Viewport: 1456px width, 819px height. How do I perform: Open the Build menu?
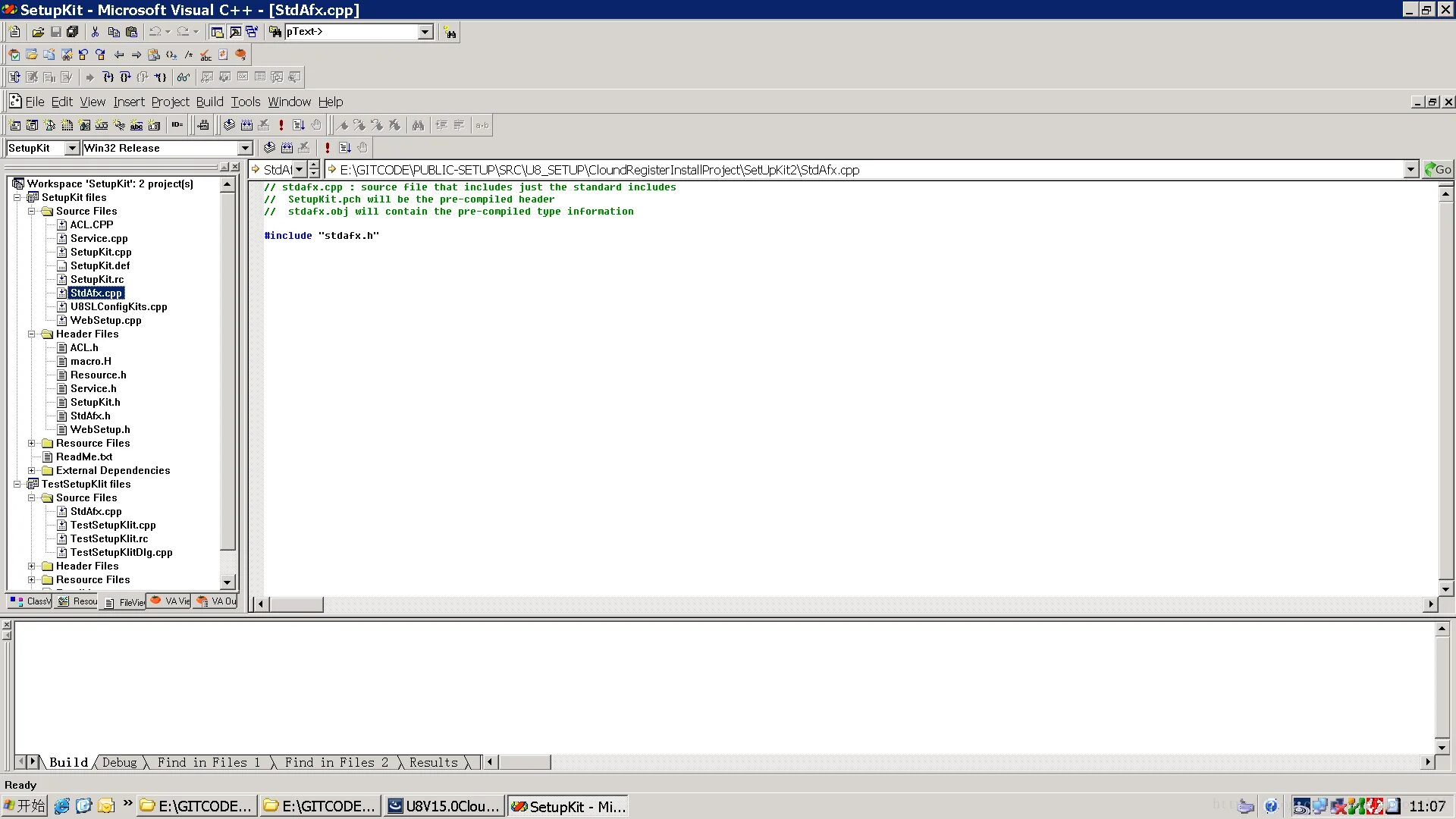[209, 102]
